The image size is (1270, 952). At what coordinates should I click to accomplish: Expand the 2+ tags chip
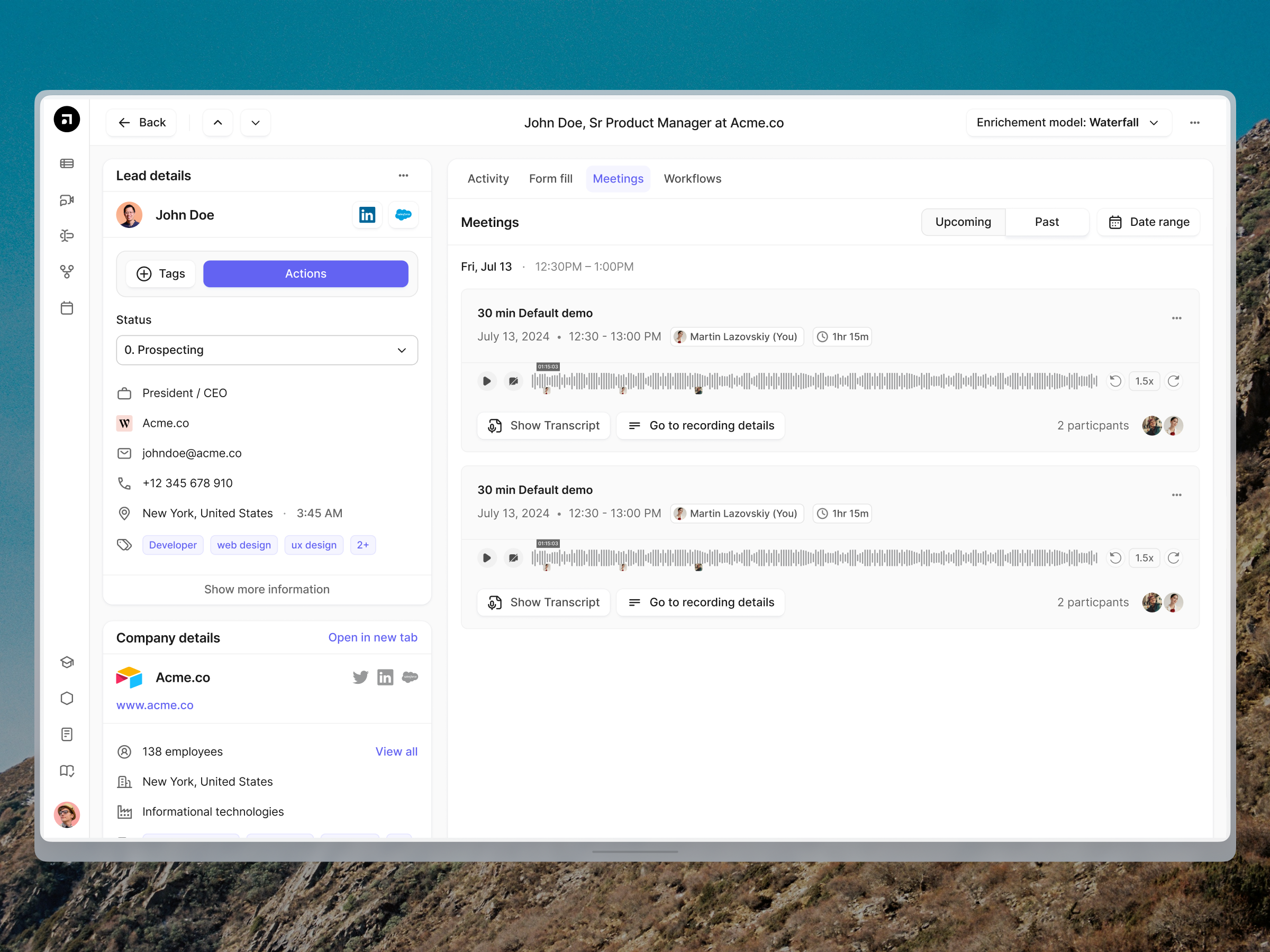click(x=362, y=545)
